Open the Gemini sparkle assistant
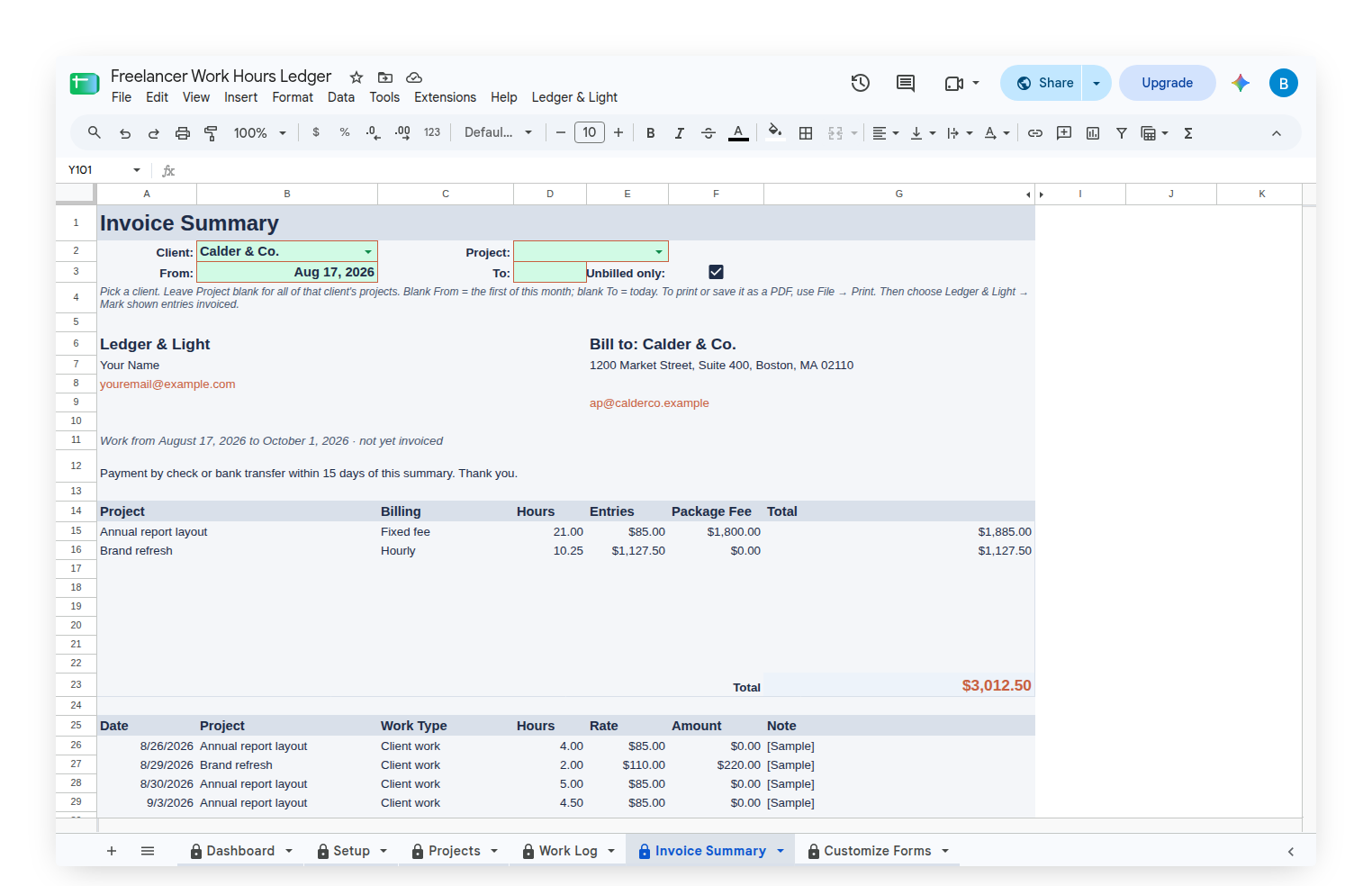This screenshot has height=886, width=1372. pos(1241,83)
